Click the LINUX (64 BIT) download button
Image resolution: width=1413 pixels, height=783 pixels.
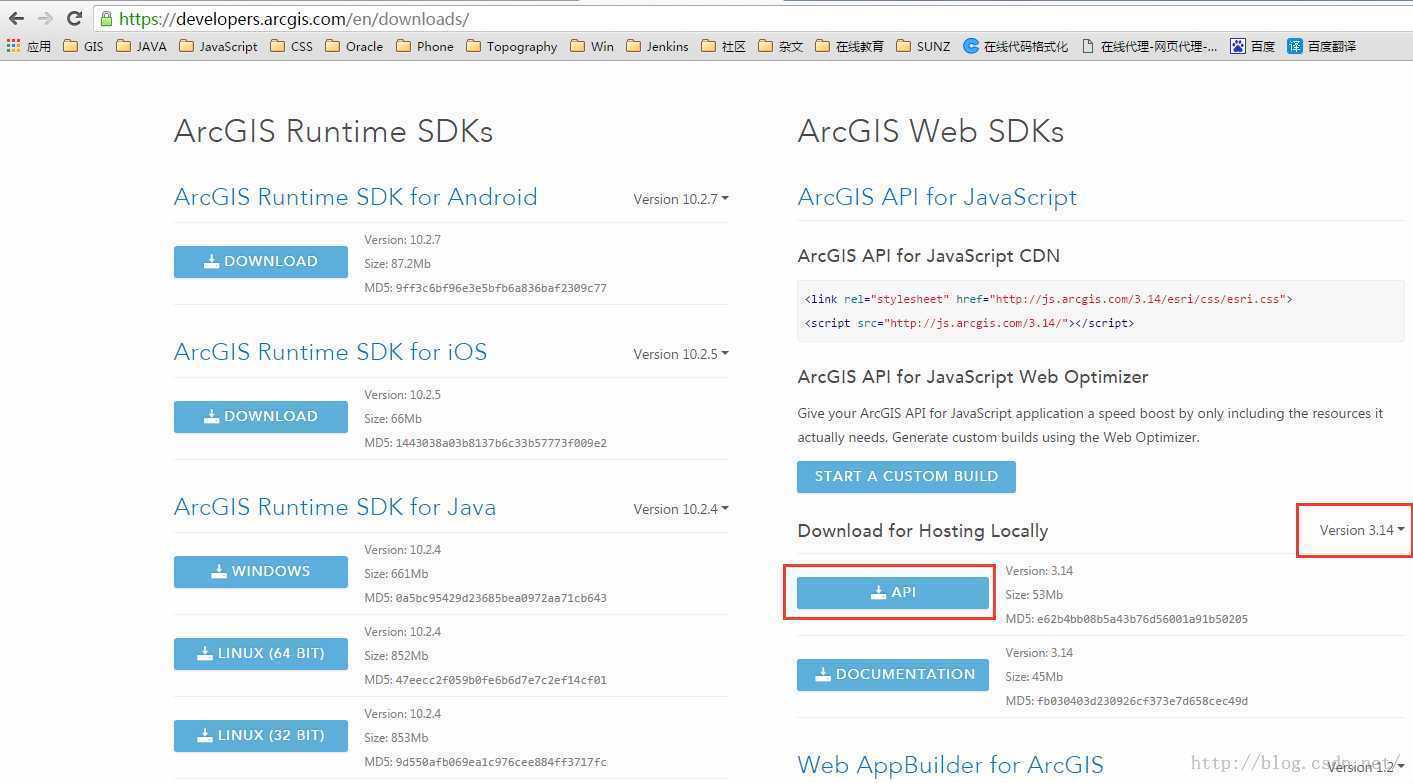261,654
